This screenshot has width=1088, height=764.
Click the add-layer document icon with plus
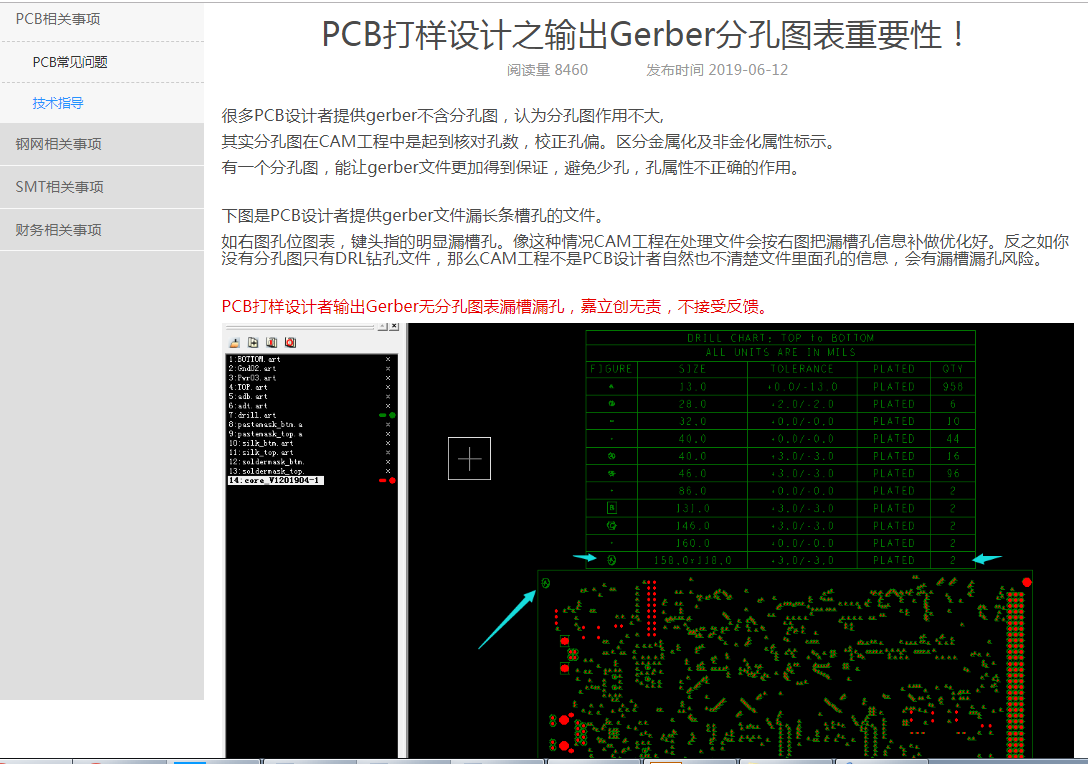[253, 343]
